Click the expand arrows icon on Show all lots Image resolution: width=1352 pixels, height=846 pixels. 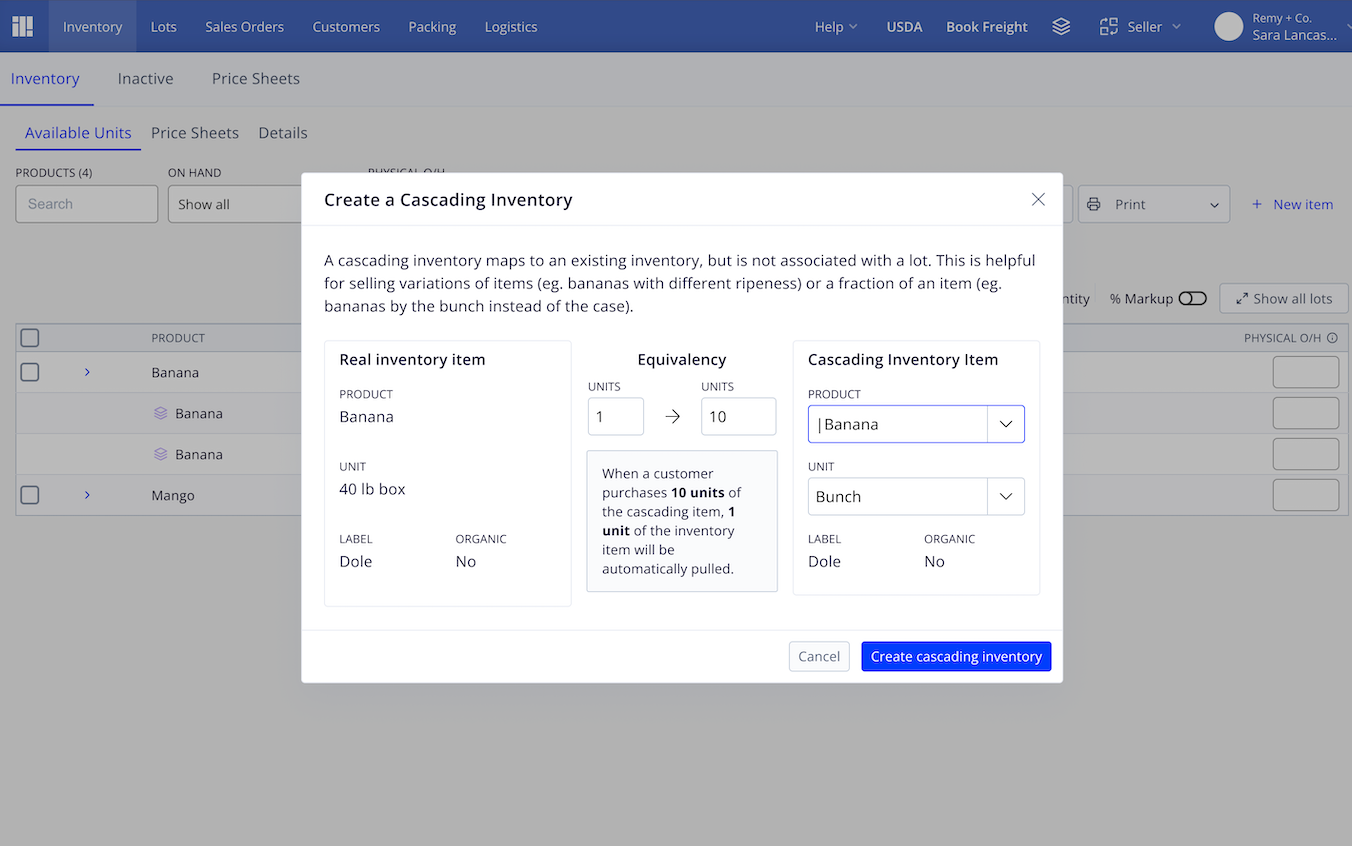pyautogui.click(x=1242, y=298)
